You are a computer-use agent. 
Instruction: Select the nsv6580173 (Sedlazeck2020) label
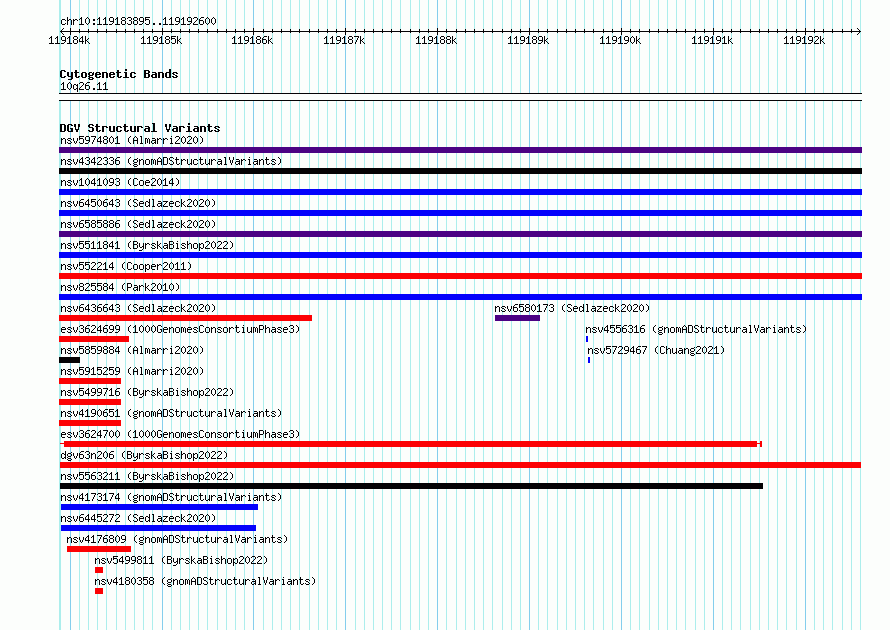572,308
